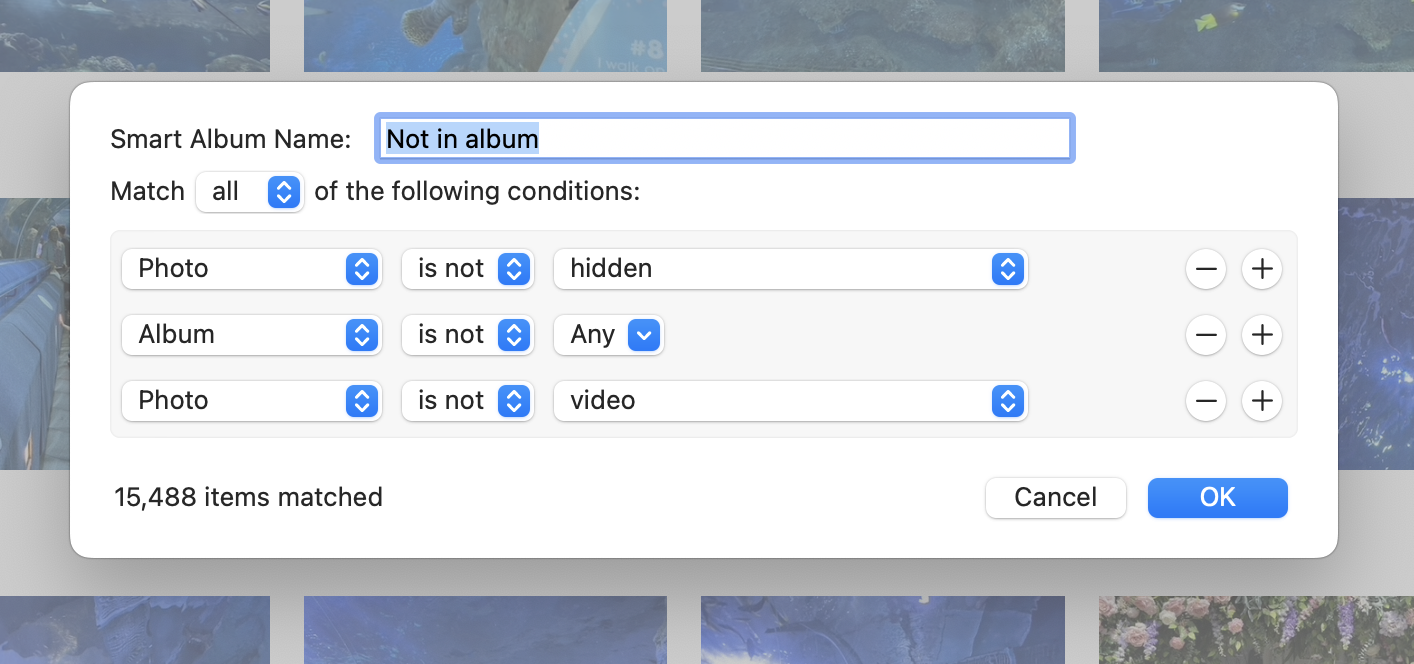This screenshot has height=664, width=1414.
Task: Change 'is not' operator for video row
Action: (466, 401)
